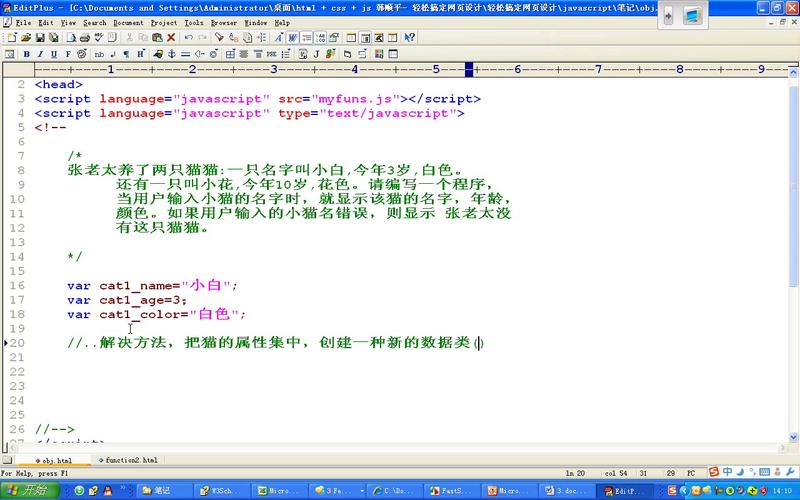Viewport: 800px width, 500px height.
Task: Click the F font tag icon
Action: point(67,54)
